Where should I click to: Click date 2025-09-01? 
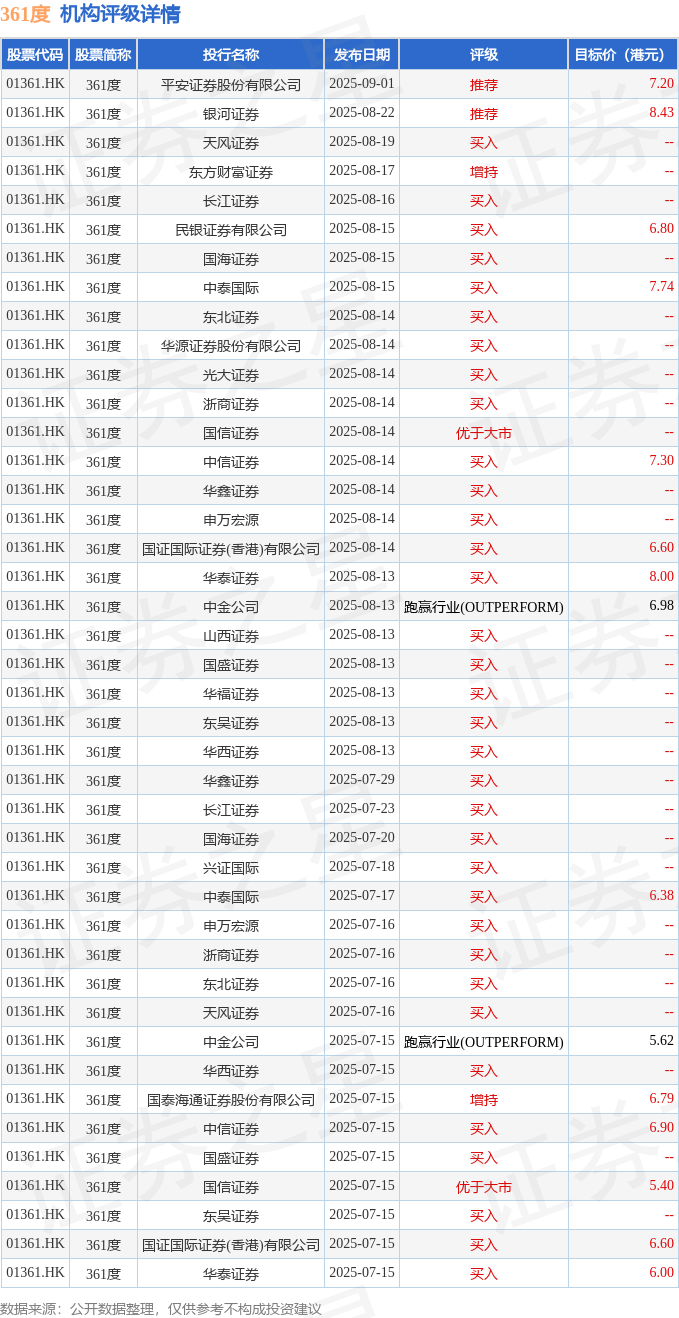click(x=362, y=84)
